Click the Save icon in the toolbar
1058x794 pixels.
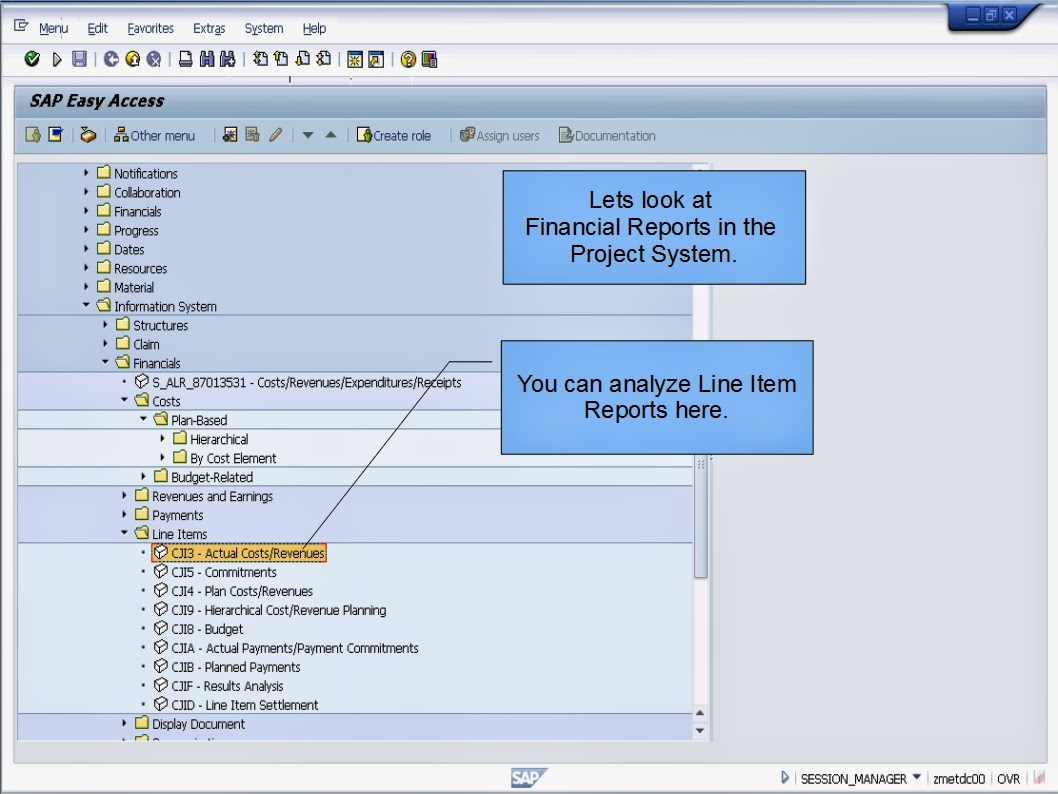77,58
